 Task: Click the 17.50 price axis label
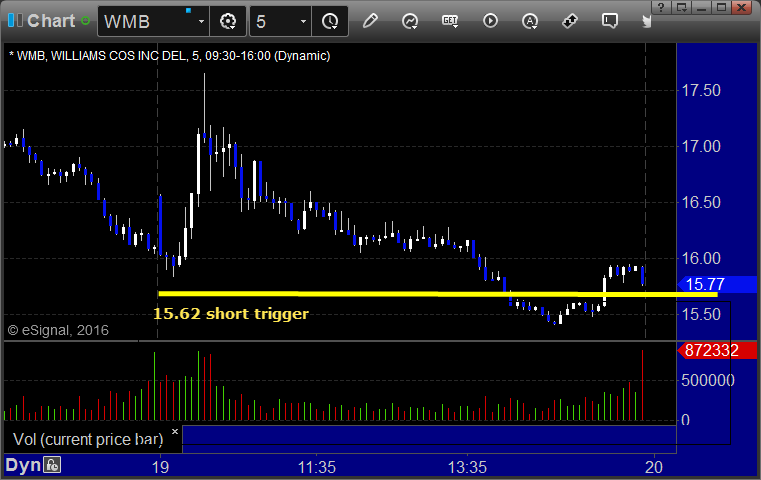[701, 90]
